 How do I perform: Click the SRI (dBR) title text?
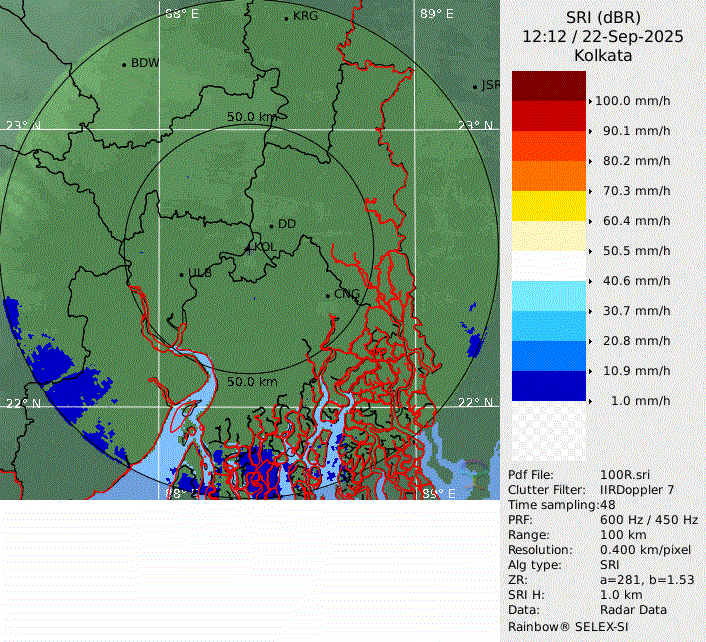(x=602, y=17)
